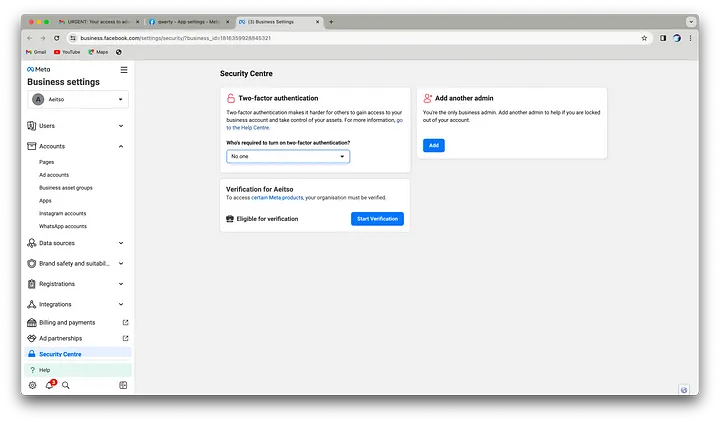
Task: Collapse sidebar with the hamburger menu icon
Action: pos(124,70)
